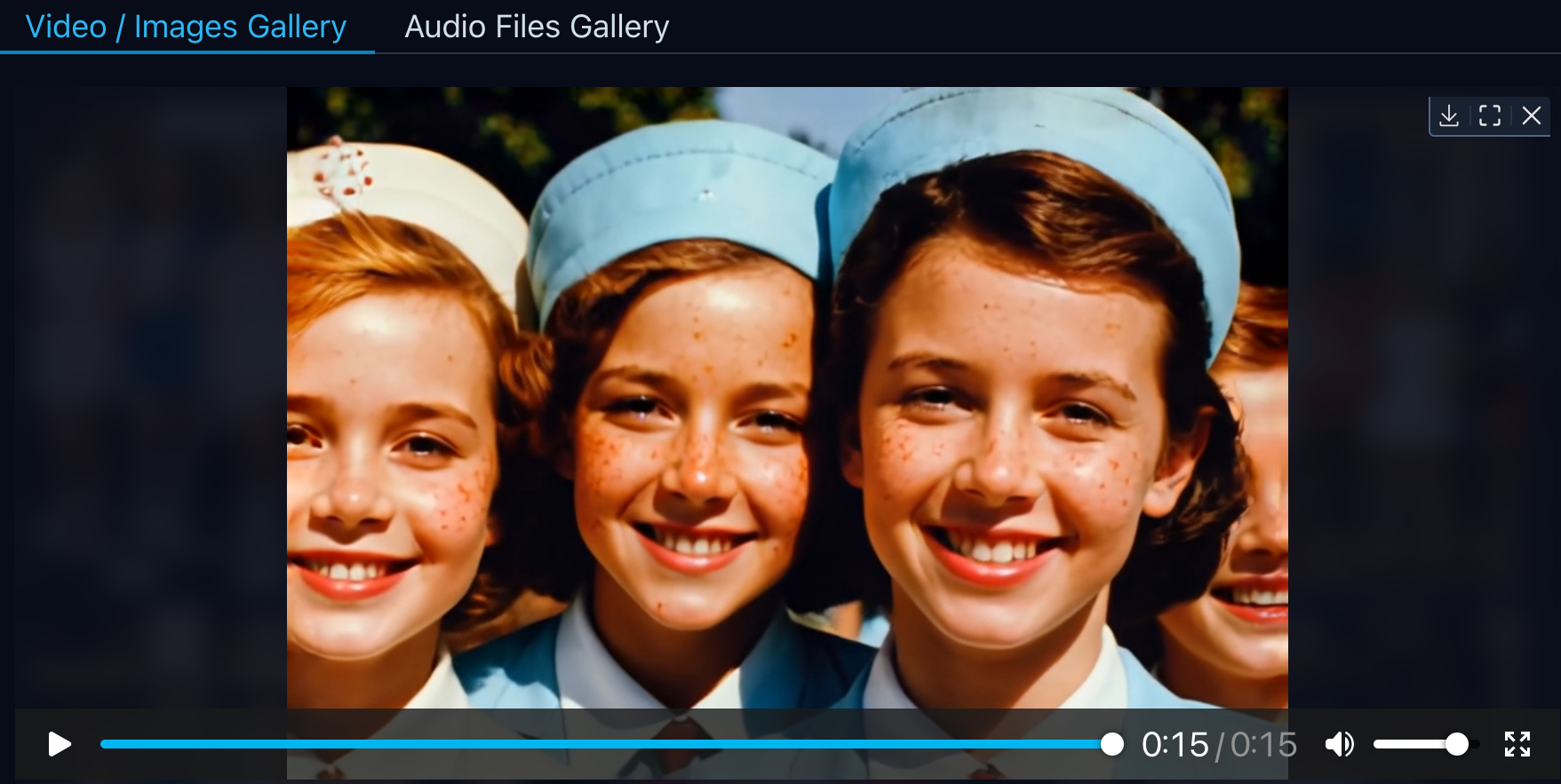1561x784 pixels.
Task: Play the video
Action: pyautogui.click(x=60, y=744)
